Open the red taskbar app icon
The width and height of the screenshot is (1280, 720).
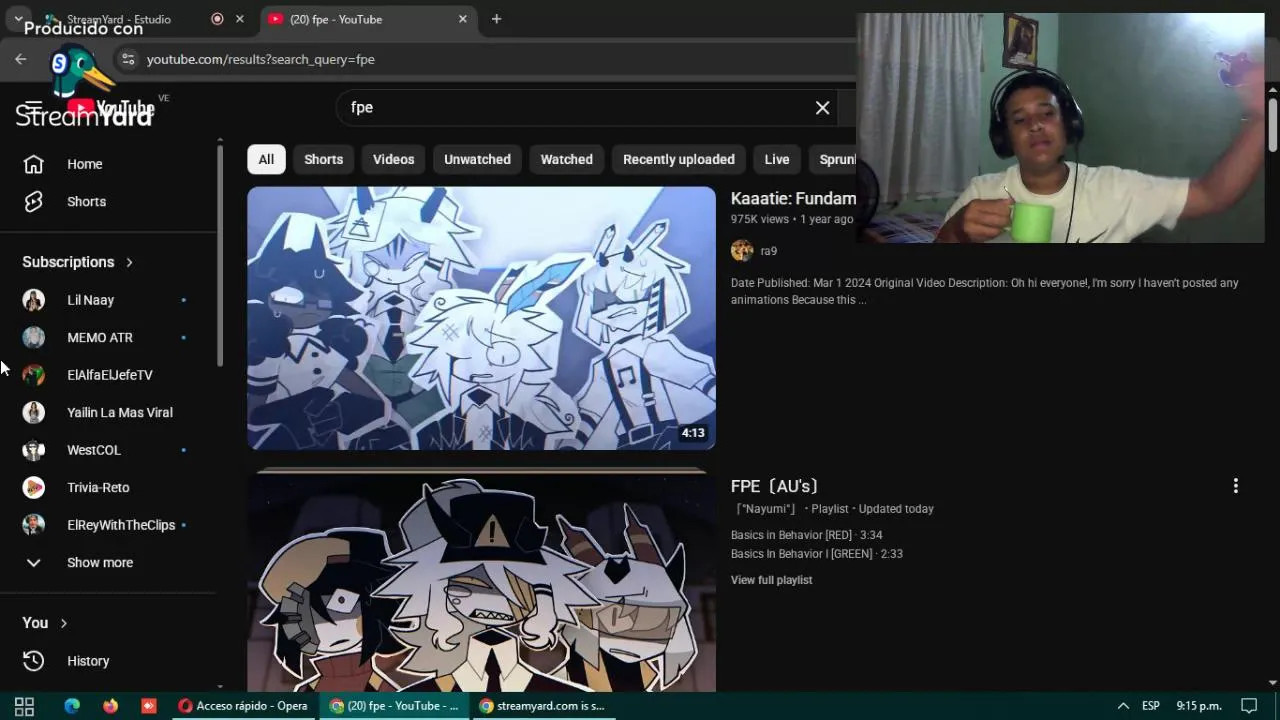149,706
